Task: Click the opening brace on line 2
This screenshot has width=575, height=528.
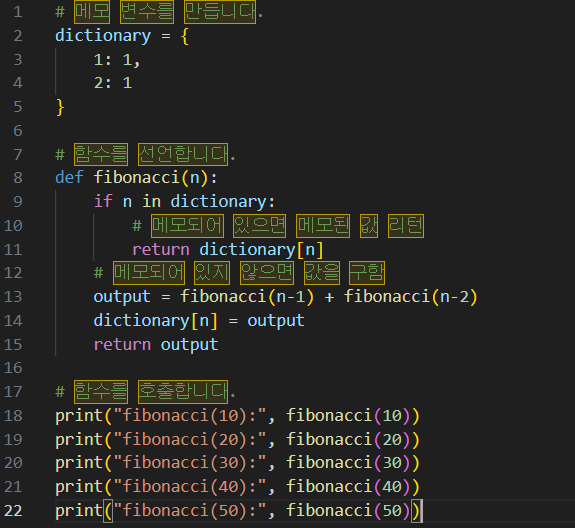Action: (185, 37)
